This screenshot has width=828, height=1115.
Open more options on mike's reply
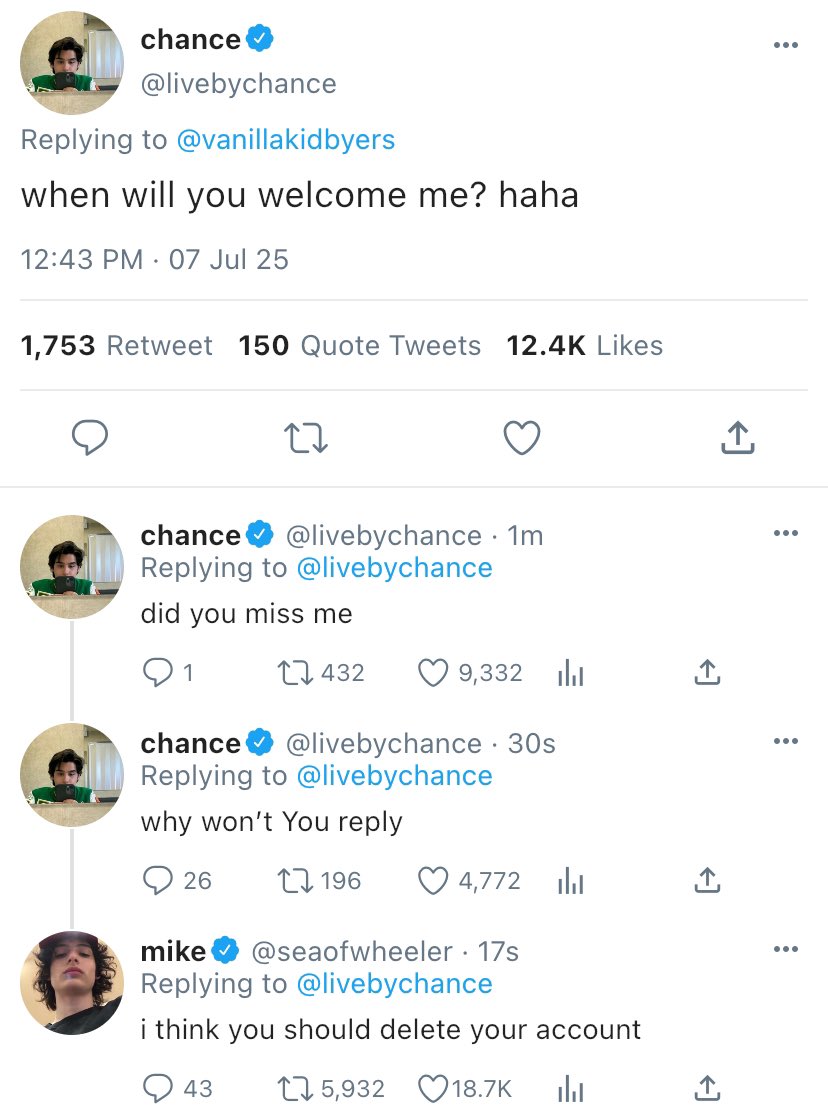(786, 949)
